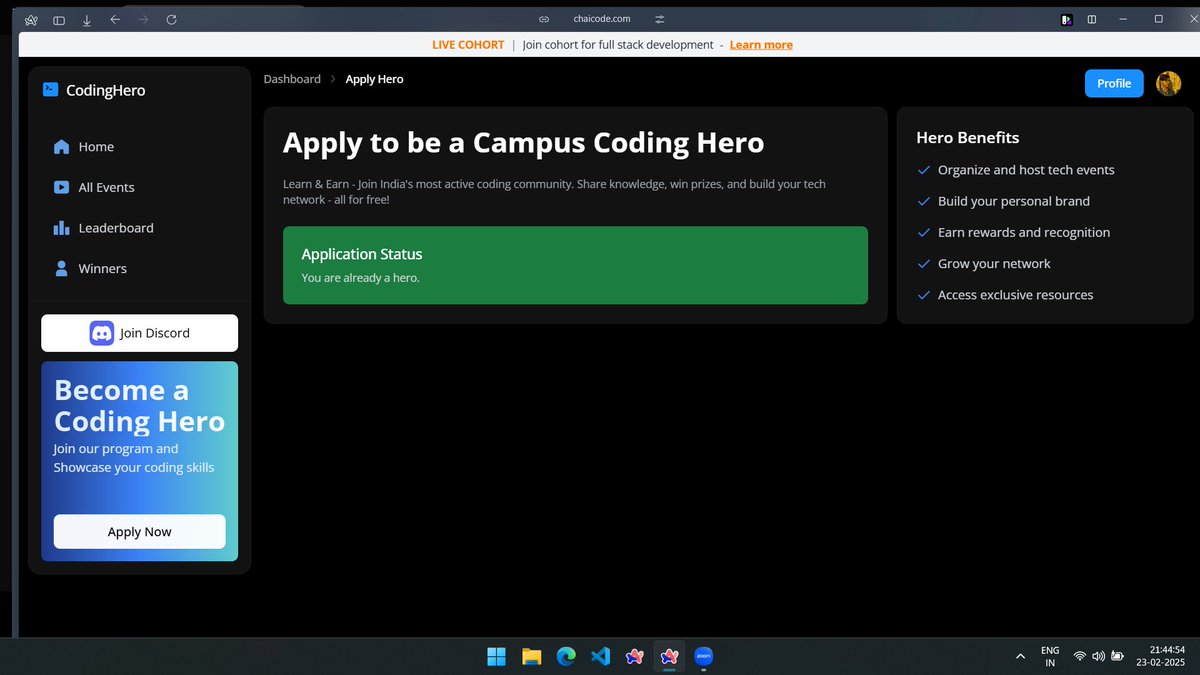
Task: Click the 'You are already a hero.' text
Action: (360, 277)
